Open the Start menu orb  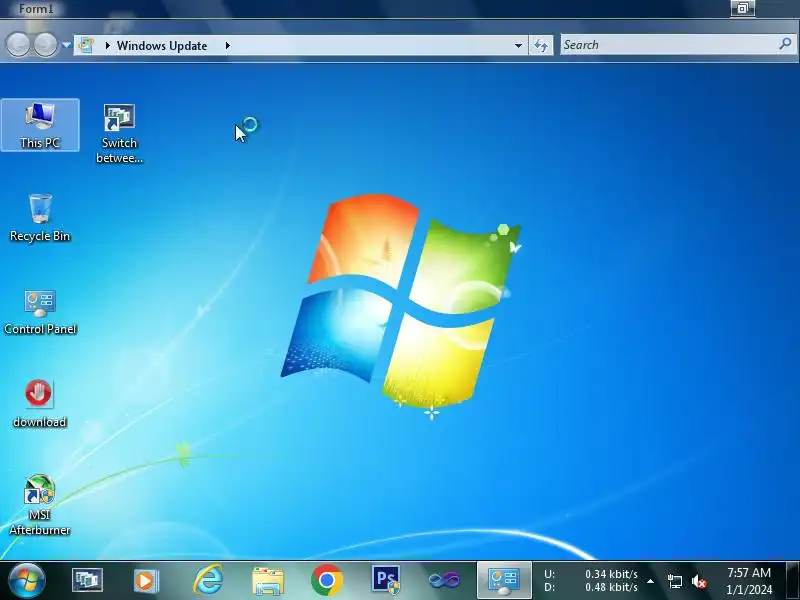tap(27, 580)
